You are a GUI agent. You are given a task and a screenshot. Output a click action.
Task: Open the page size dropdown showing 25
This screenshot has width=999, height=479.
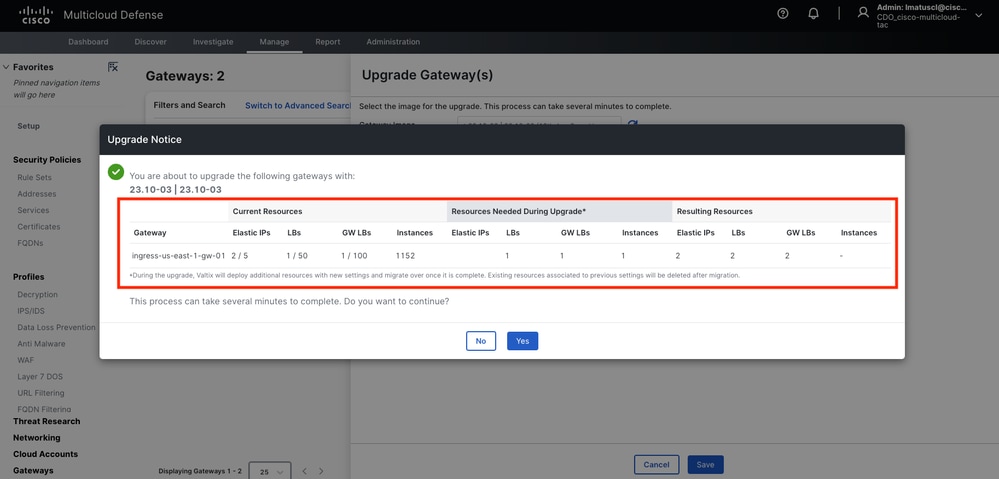coord(269,471)
